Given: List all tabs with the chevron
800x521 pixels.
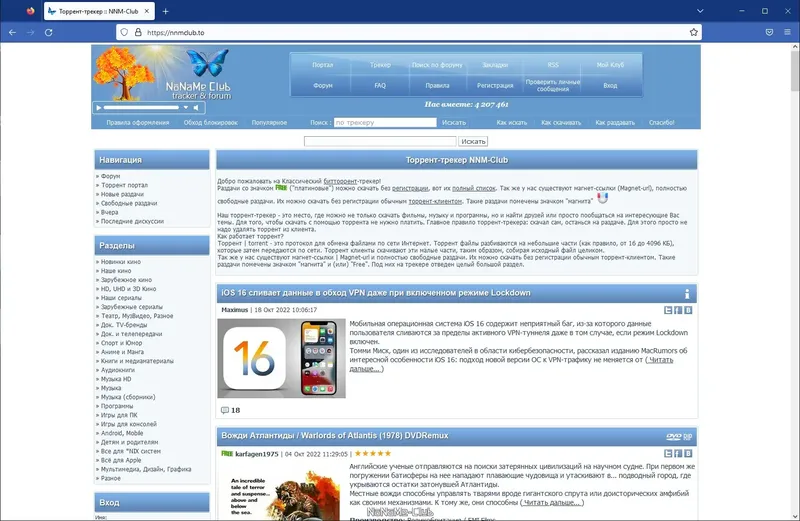Looking at the screenshot, I should coord(700,11).
